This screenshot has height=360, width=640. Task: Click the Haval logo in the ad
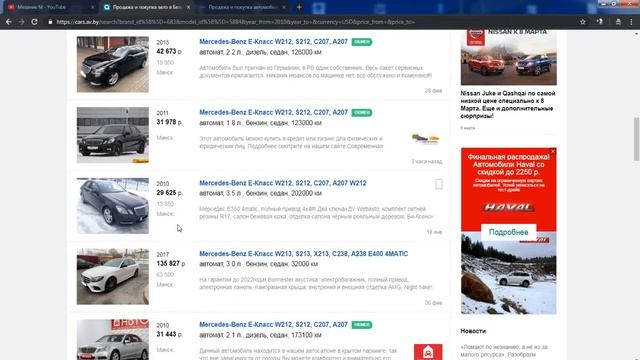pyautogui.click(x=509, y=207)
